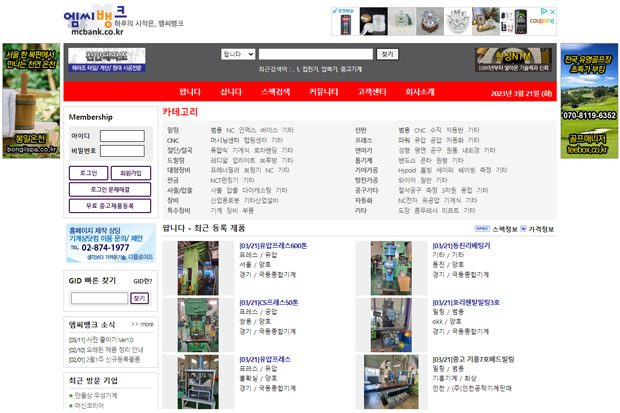Click the mcbank.co.kr site logo
This screenshot has height=413, width=620.
tap(98, 21)
